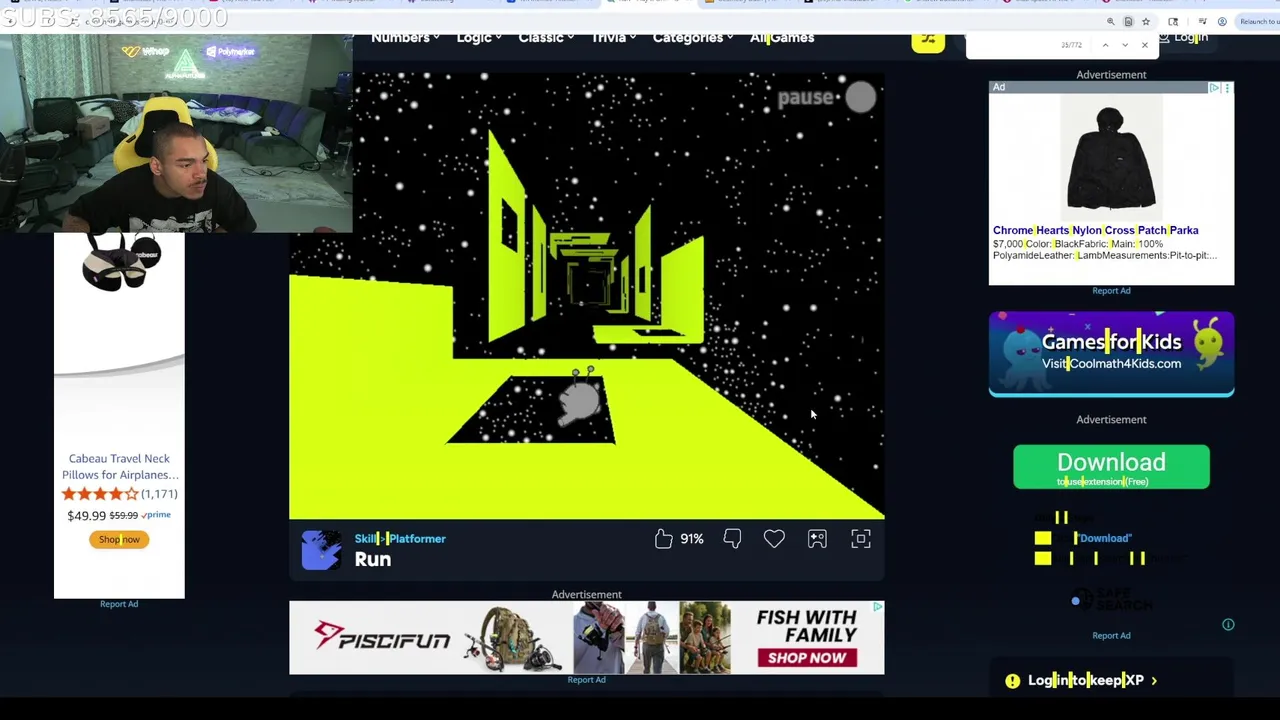The width and height of the screenshot is (1280, 720).
Task: Click AdChoices icon on Piscifun banner
Action: (x=877, y=607)
